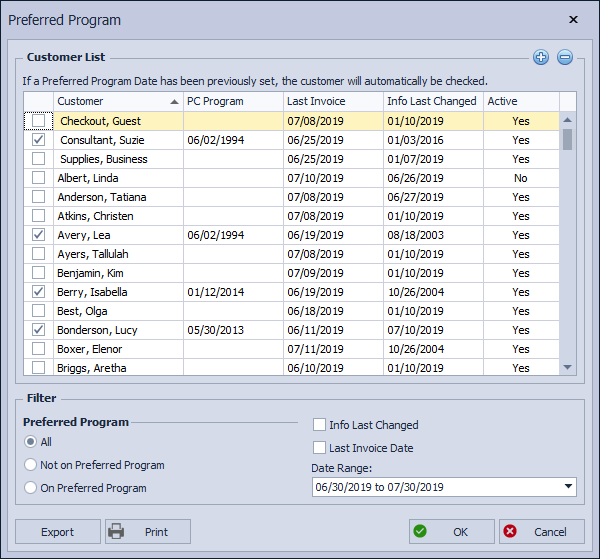Uncheck the box for Avery, Lea

[x=38, y=235]
